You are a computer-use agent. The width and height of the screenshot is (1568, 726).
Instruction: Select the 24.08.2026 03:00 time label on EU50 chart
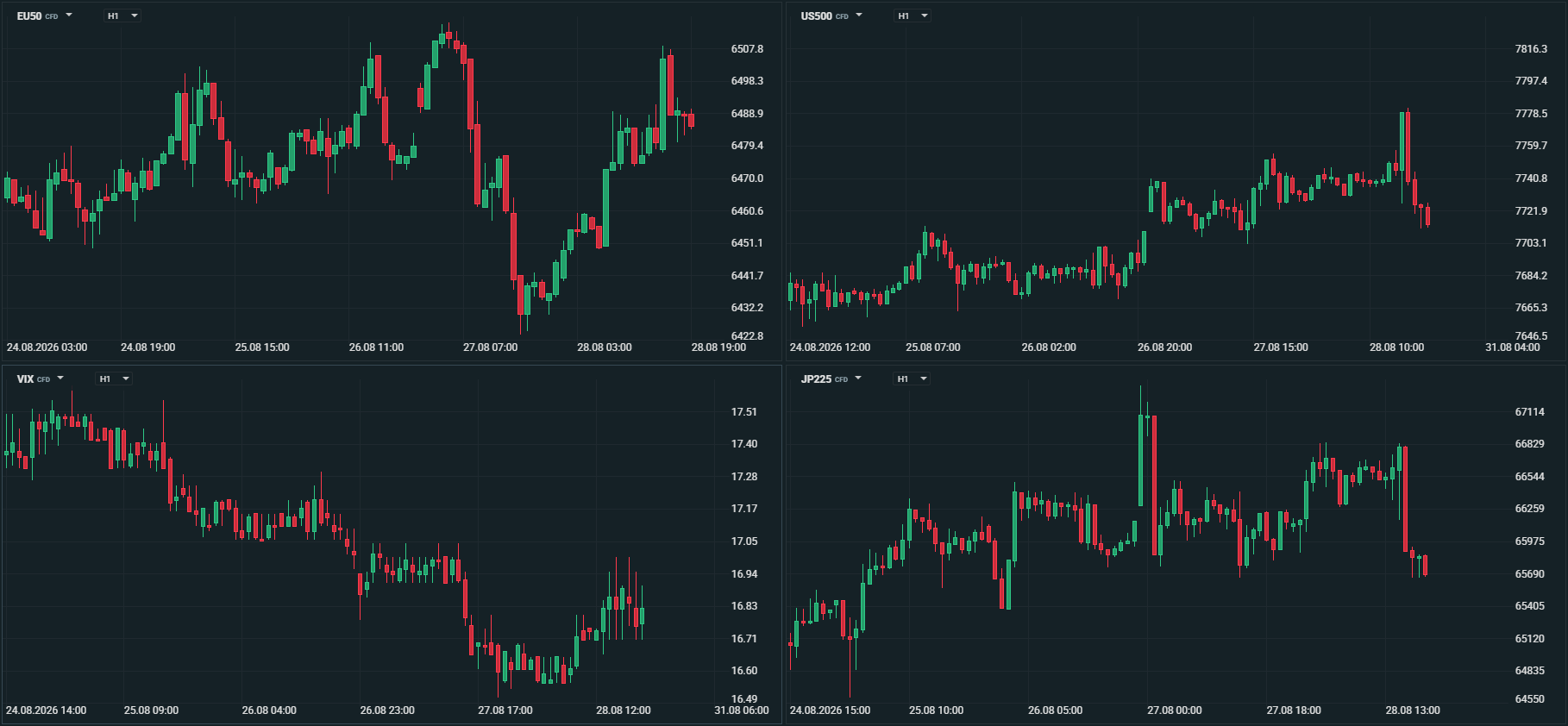(x=47, y=347)
